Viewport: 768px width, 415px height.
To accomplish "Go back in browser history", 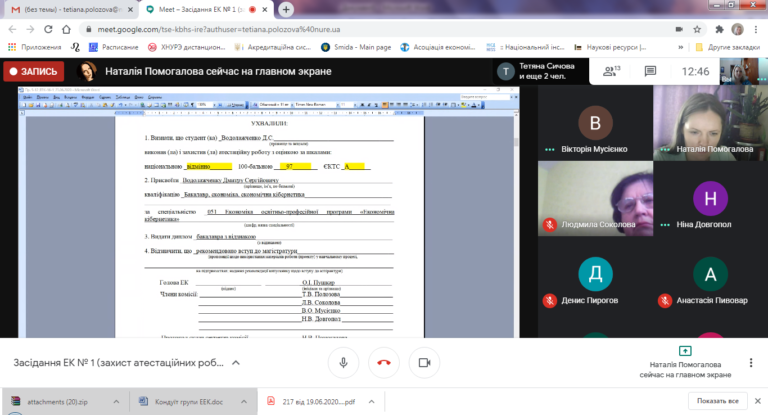I will [x=13, y=29].
